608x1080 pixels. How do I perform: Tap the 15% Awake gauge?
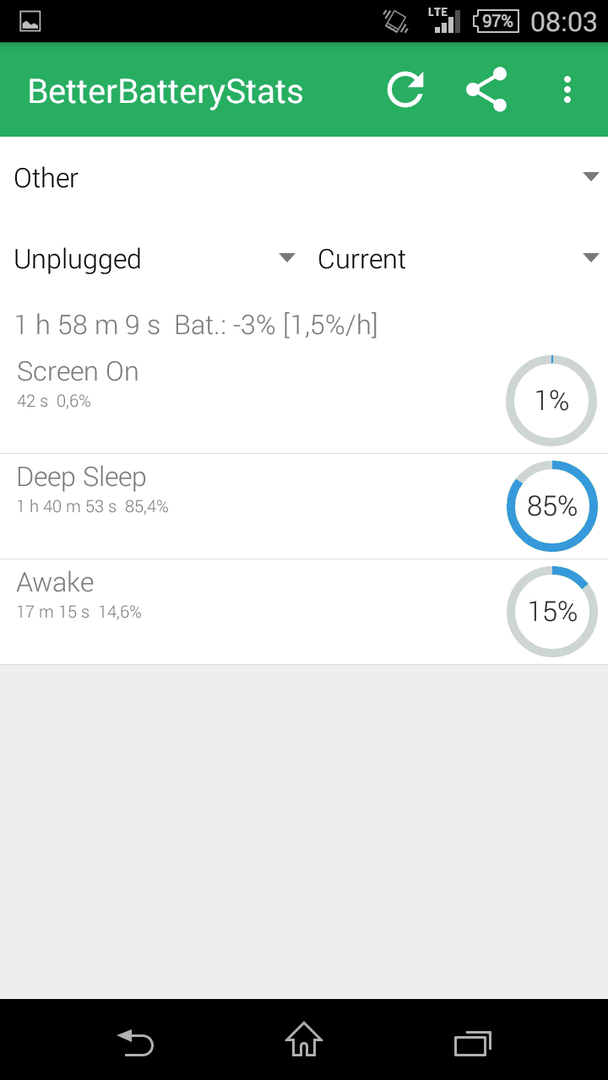pyautogui.click(x=552, y=612)
